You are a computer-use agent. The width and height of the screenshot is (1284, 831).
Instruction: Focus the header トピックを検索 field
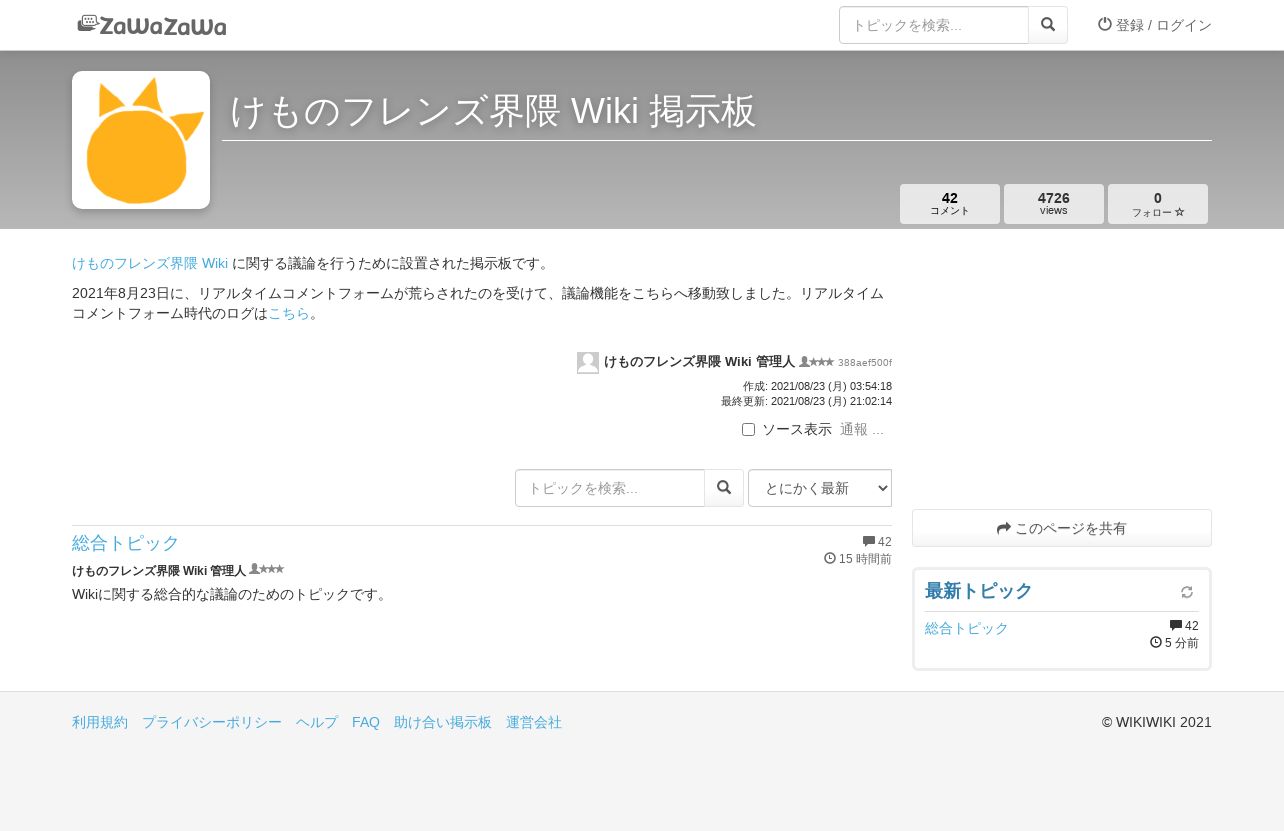click(934, 25)
